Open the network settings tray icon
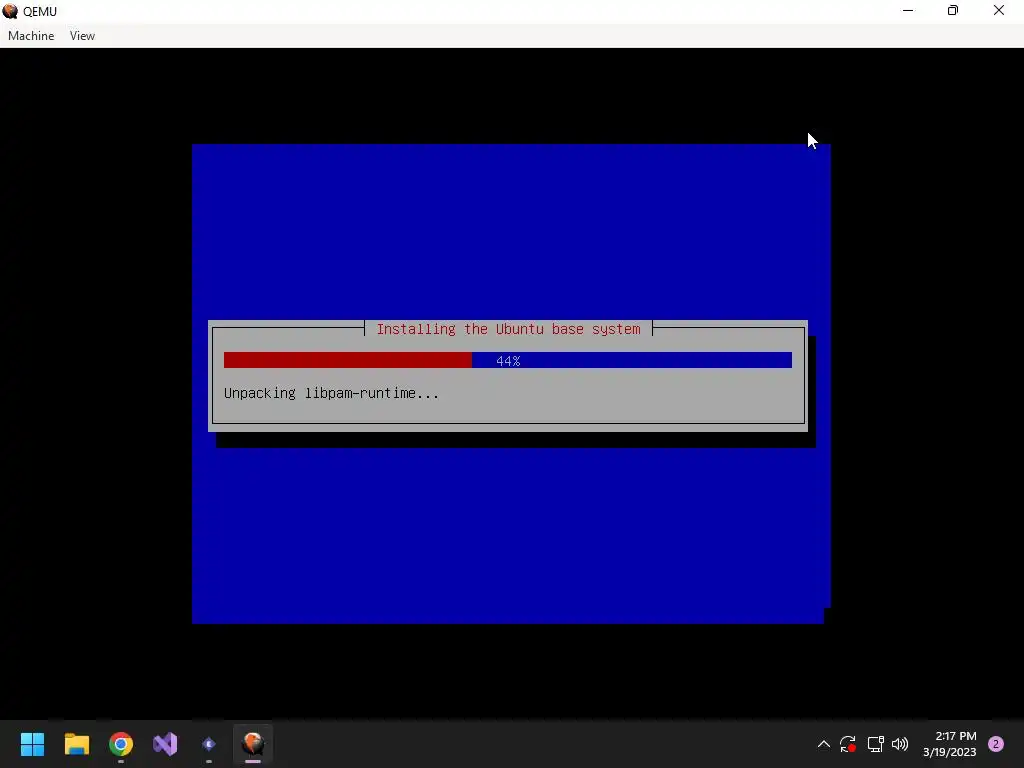This screenshot has width=1024, height=768. pyautogui.click(x=875, y=744)
